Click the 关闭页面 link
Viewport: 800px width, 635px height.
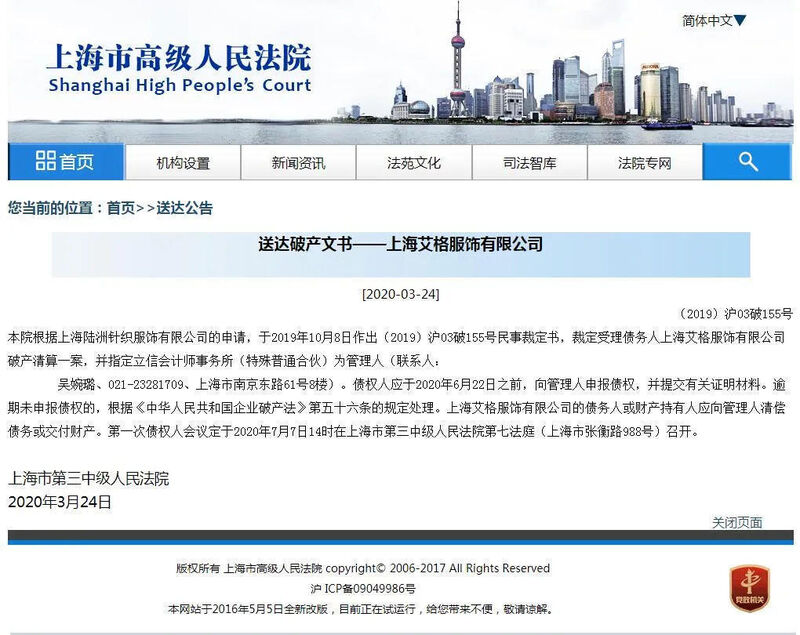pos(737,522)
